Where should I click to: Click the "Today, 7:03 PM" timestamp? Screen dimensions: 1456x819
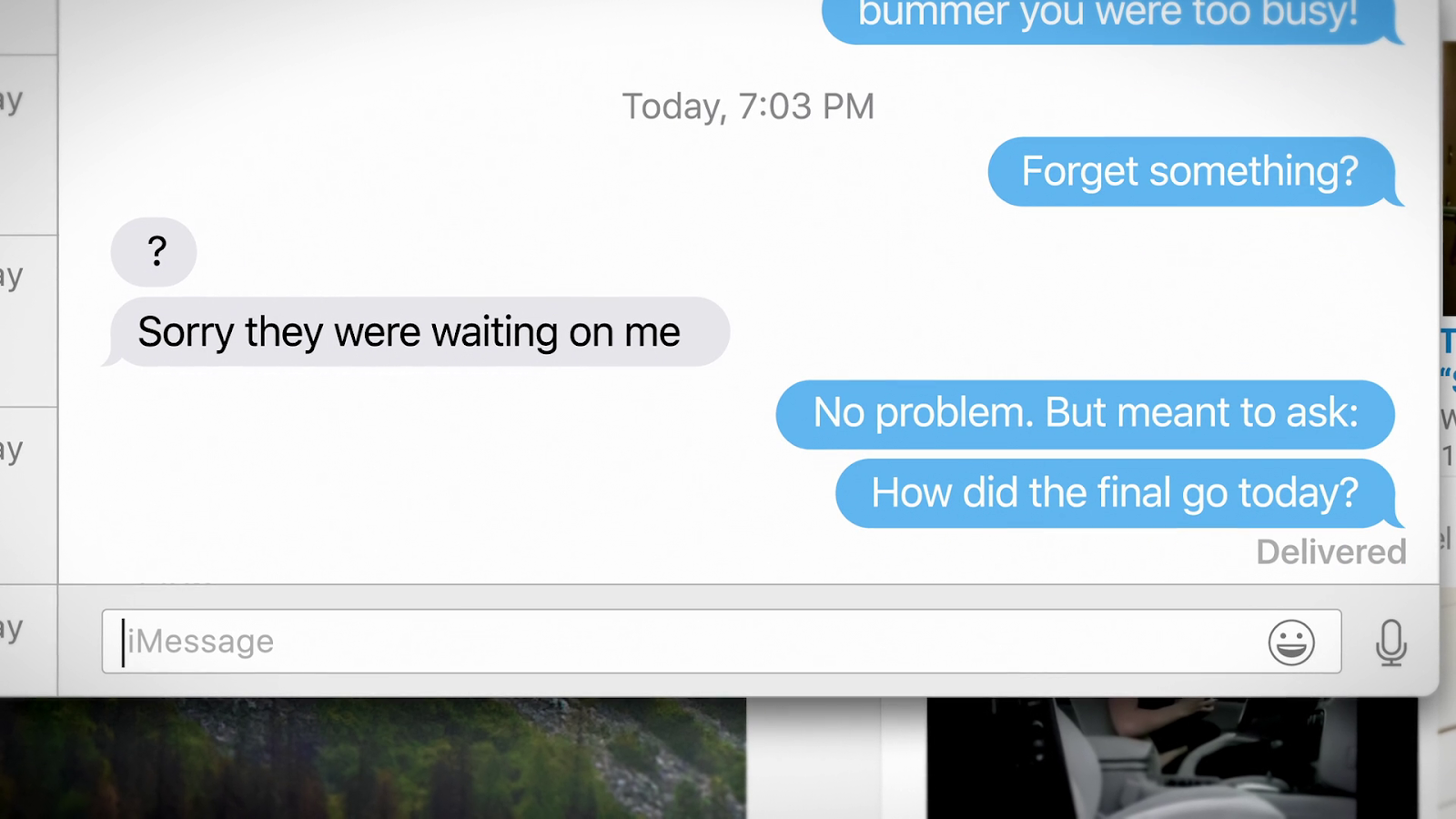748,106
